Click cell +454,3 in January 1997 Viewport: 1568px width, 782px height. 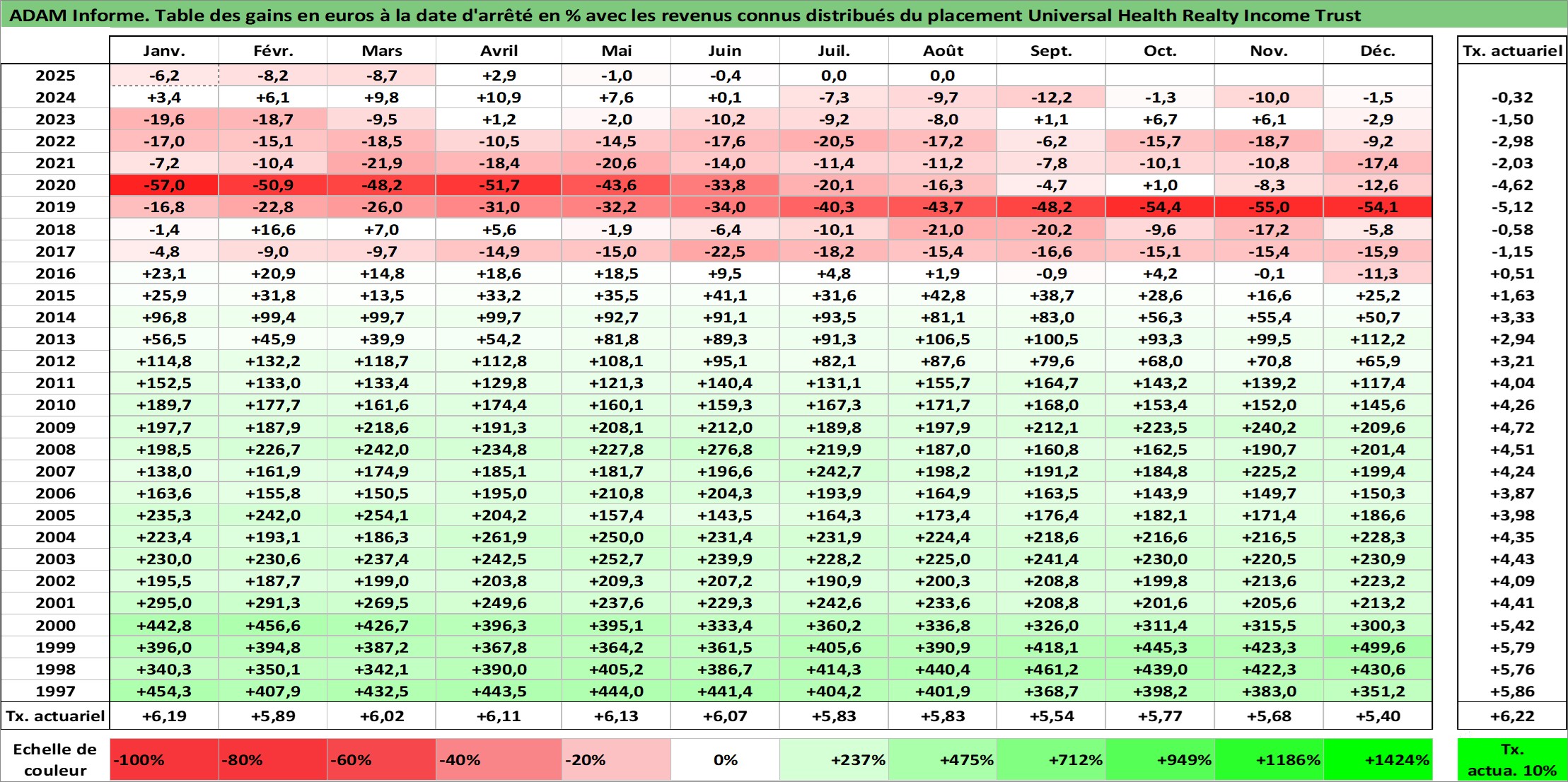coord(164,691)
